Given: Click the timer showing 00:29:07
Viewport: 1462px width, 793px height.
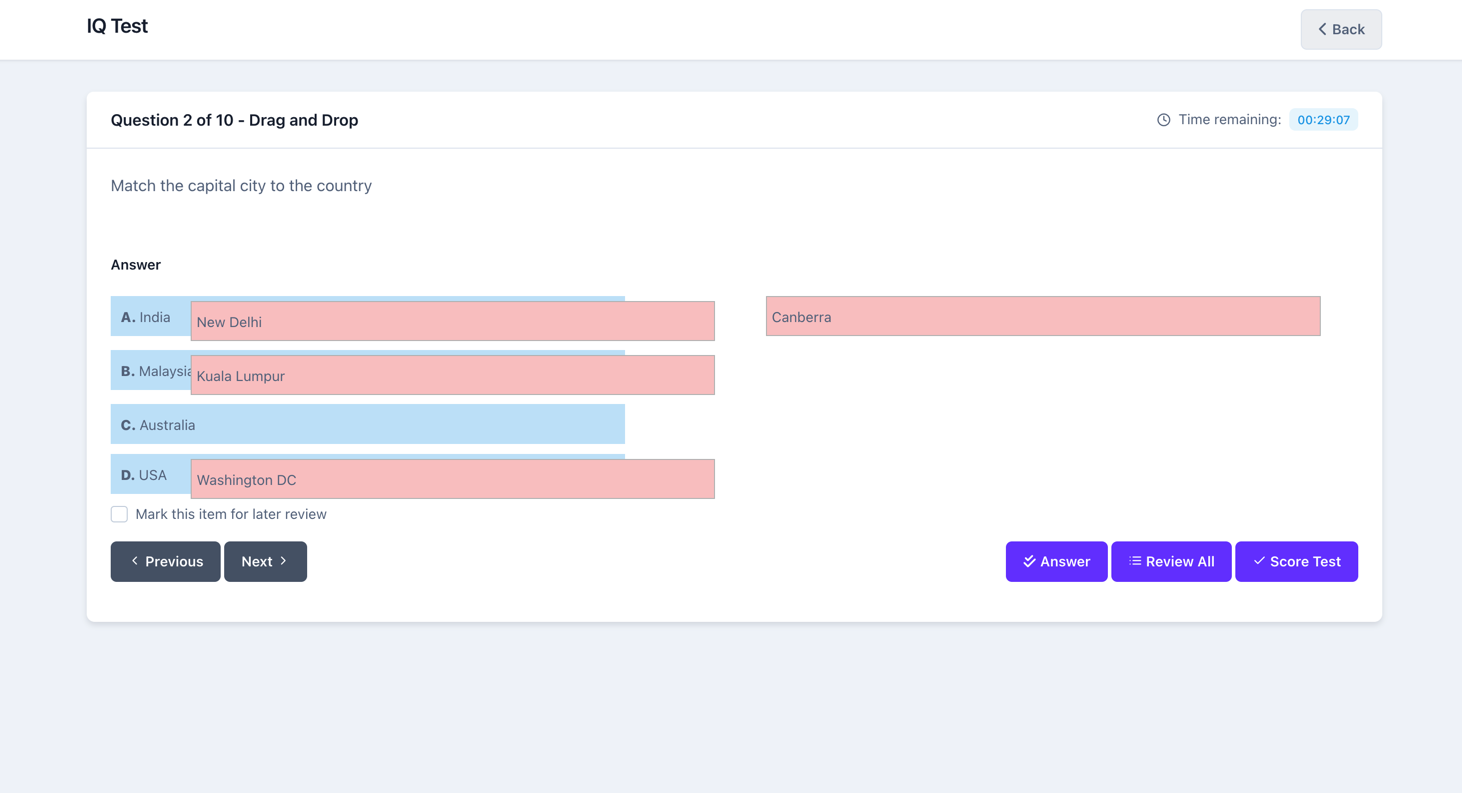Looking at the screenshot, I should (1323, 119).
